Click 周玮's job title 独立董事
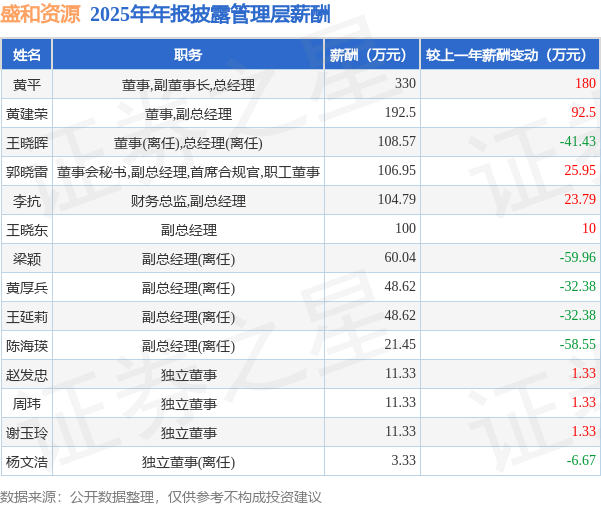Image resolution: width=601 pixels, height=506 pixels. point(189,404)
